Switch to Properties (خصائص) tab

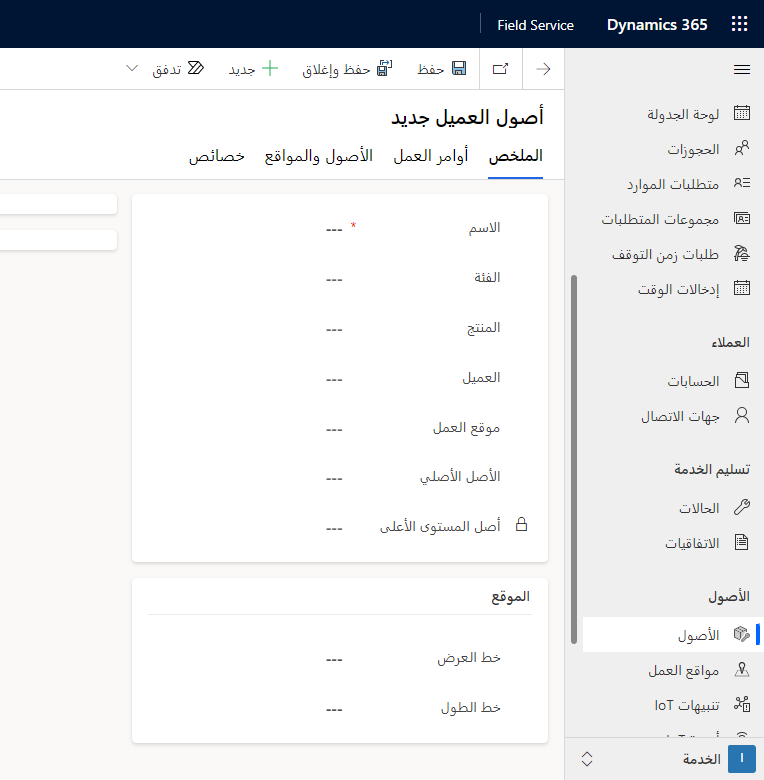[216, 156]
